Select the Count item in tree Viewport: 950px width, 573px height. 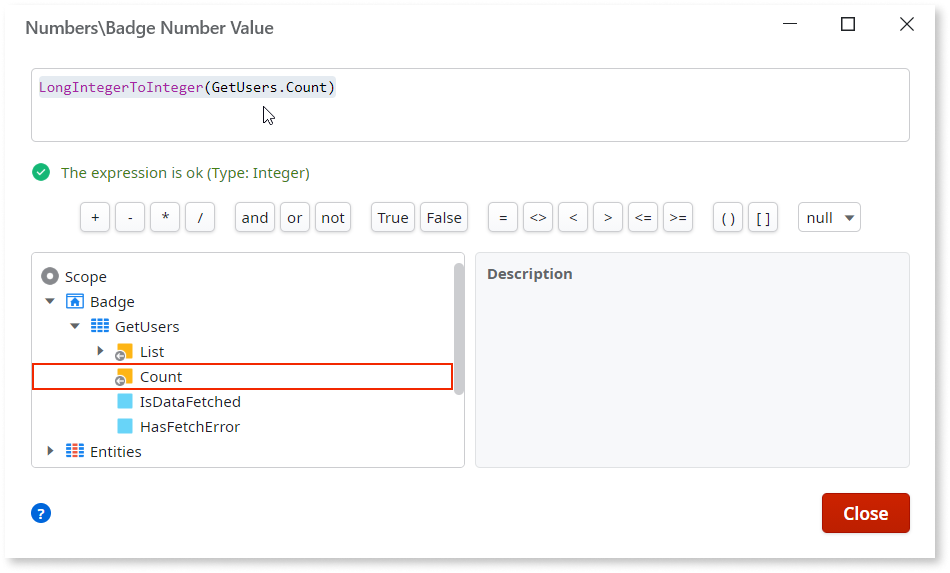tap(161, 377)
